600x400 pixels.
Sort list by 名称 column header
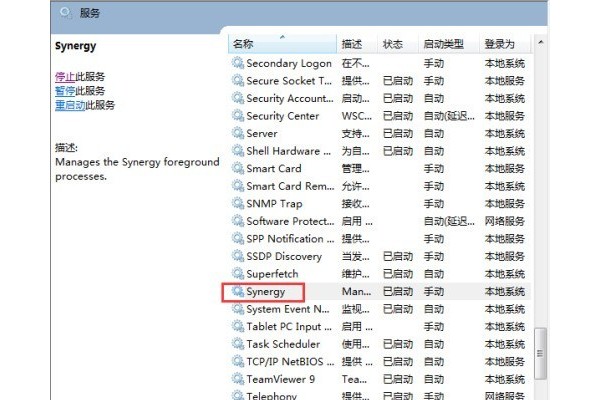[282, 44]
